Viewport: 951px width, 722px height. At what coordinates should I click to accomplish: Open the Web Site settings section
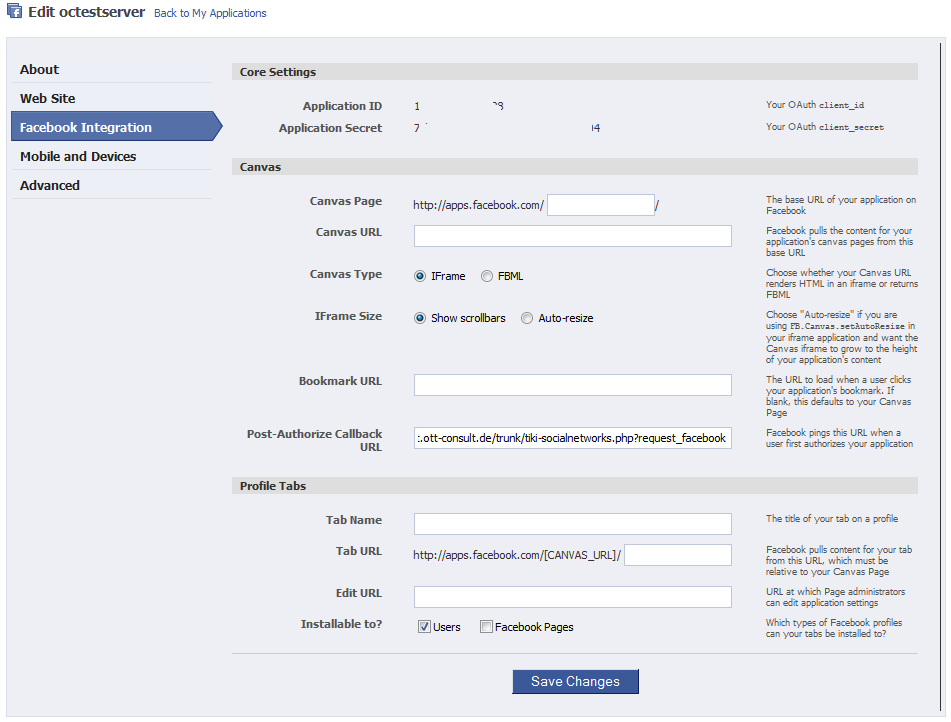click(48, 98)
